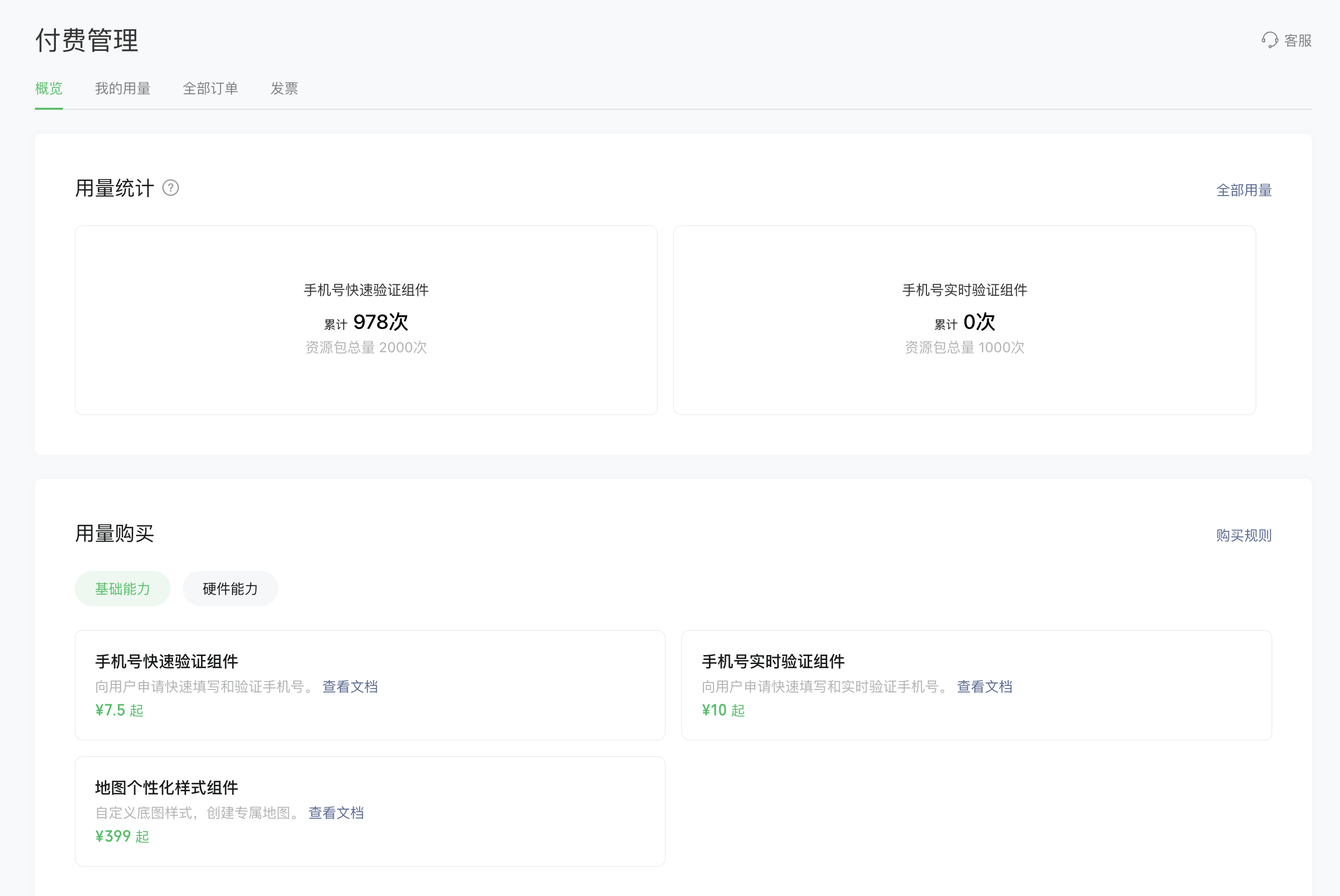Click the 手机号快速验证组件 usage card with 978次
Image resolution: width=1340 pixels, height=896 pixels.
[x=366, y=320]
